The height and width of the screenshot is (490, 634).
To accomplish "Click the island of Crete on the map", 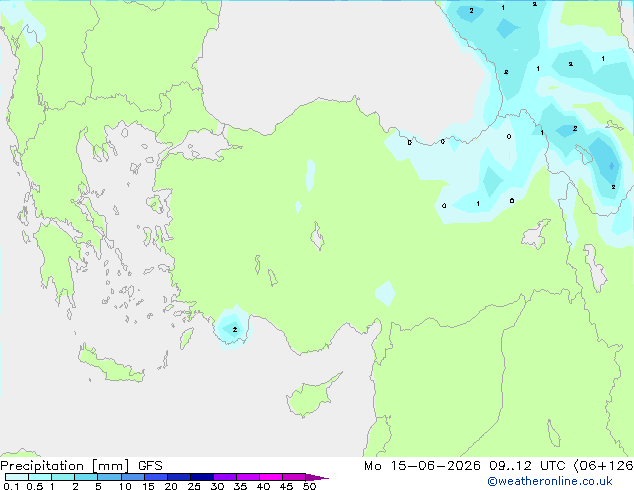I will pyautogui.click(x=111, y=368).
